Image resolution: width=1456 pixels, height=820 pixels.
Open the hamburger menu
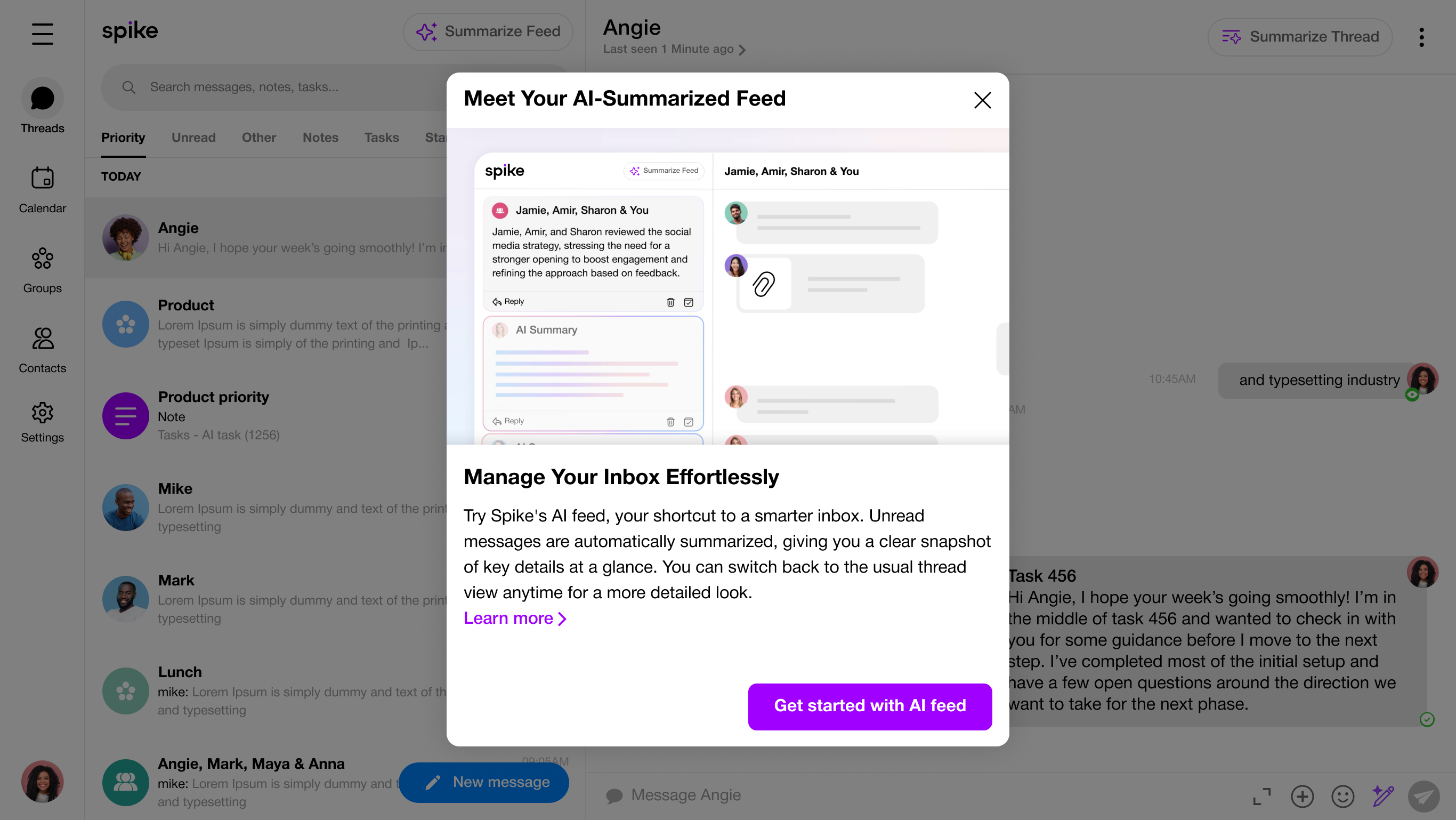click(43, 34)
